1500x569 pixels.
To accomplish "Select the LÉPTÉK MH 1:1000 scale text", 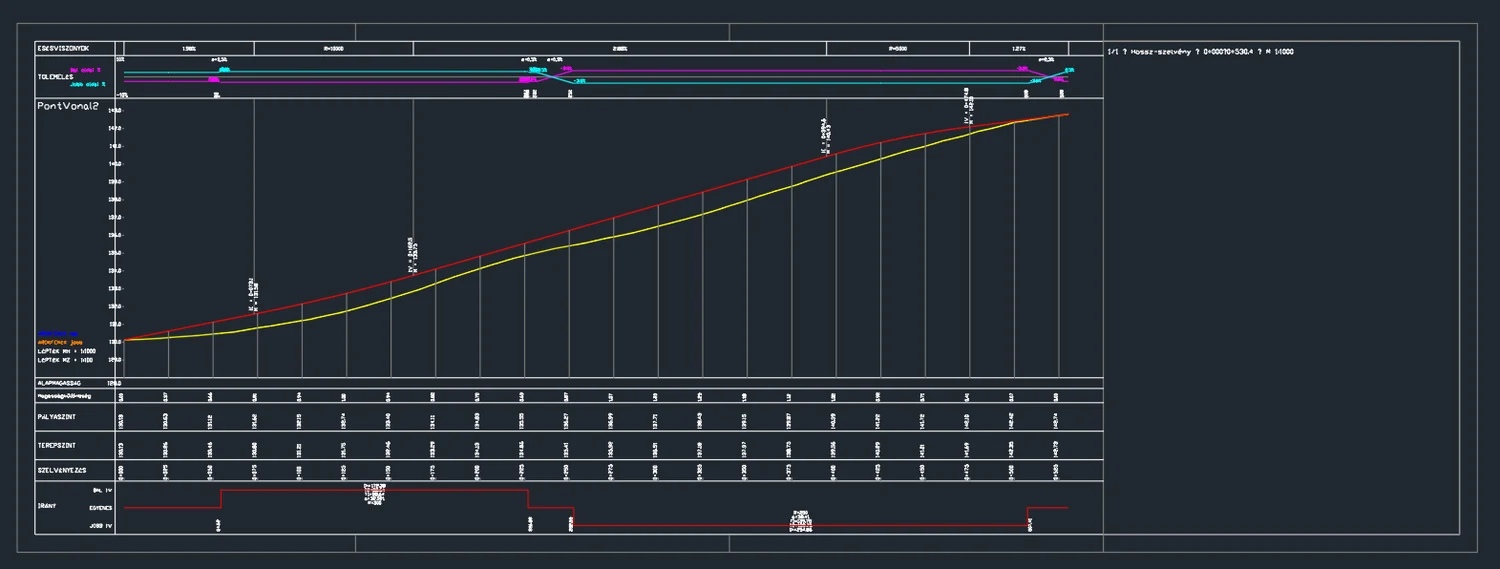I will pos(66,351).
